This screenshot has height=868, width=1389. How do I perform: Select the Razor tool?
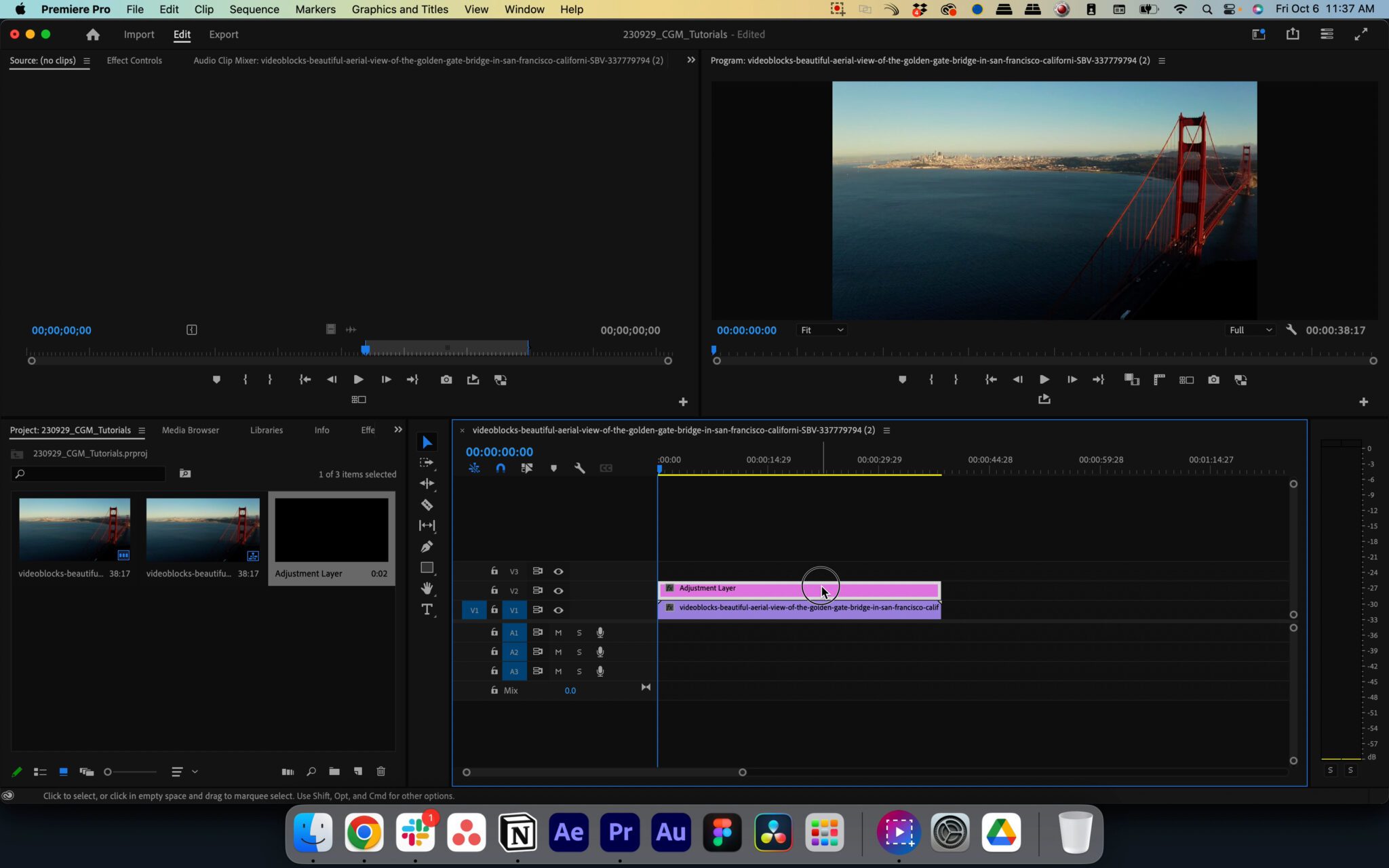click(427, 505)
